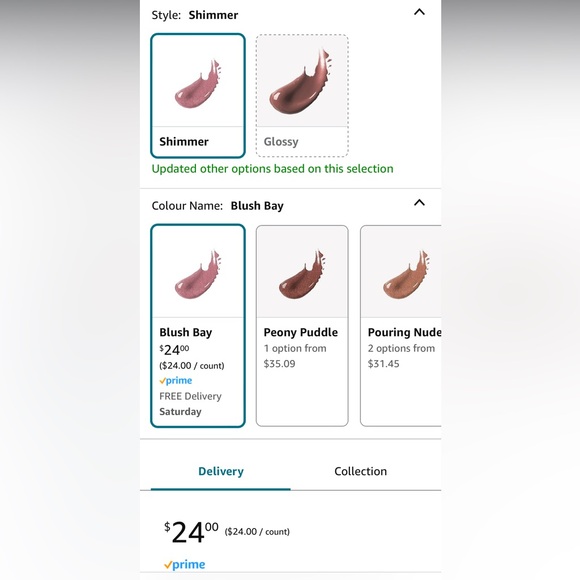Click the prime logo below the price
This screenshot has height=580, width=580.
coord(184,564)
